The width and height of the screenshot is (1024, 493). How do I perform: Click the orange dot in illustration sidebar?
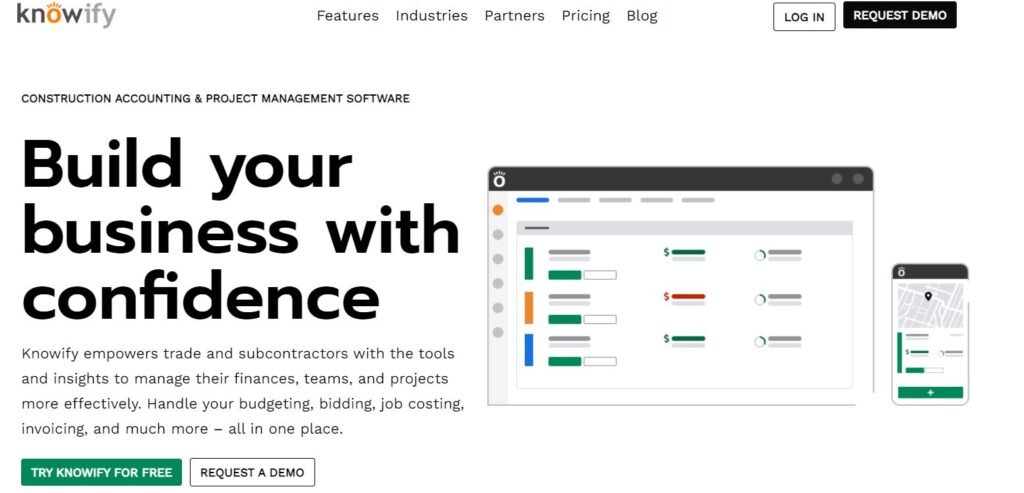498,210
